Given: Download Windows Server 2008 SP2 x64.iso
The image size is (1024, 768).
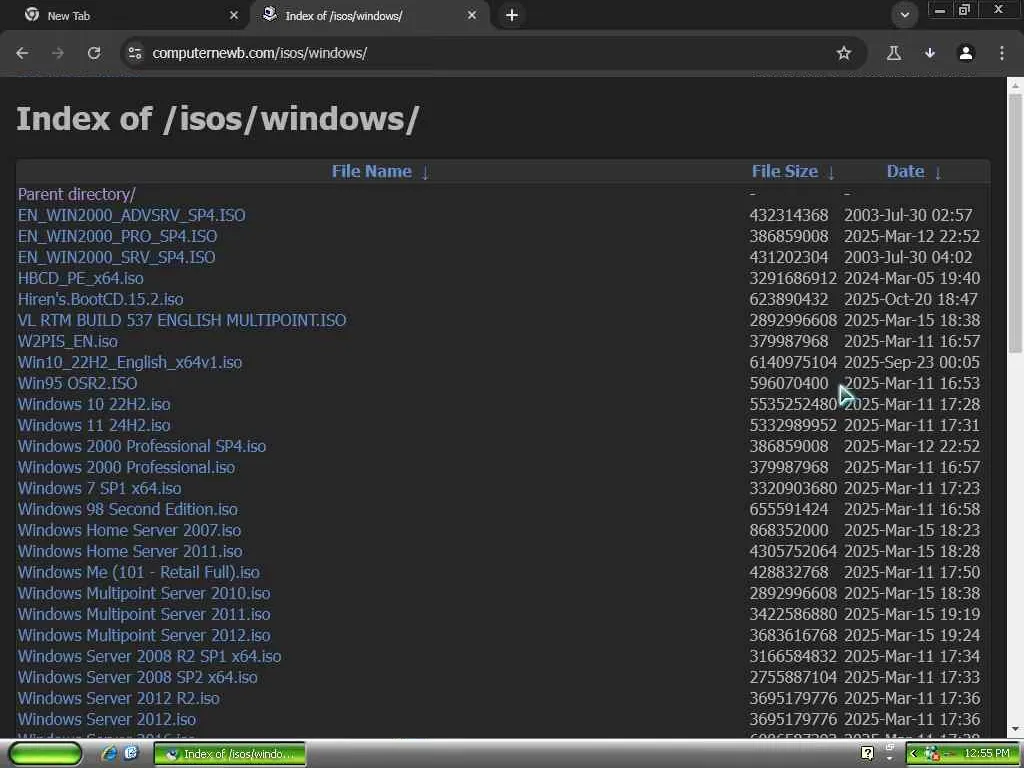Looking at the screenshot, I should pyautogui.click(x=137, y=677).
